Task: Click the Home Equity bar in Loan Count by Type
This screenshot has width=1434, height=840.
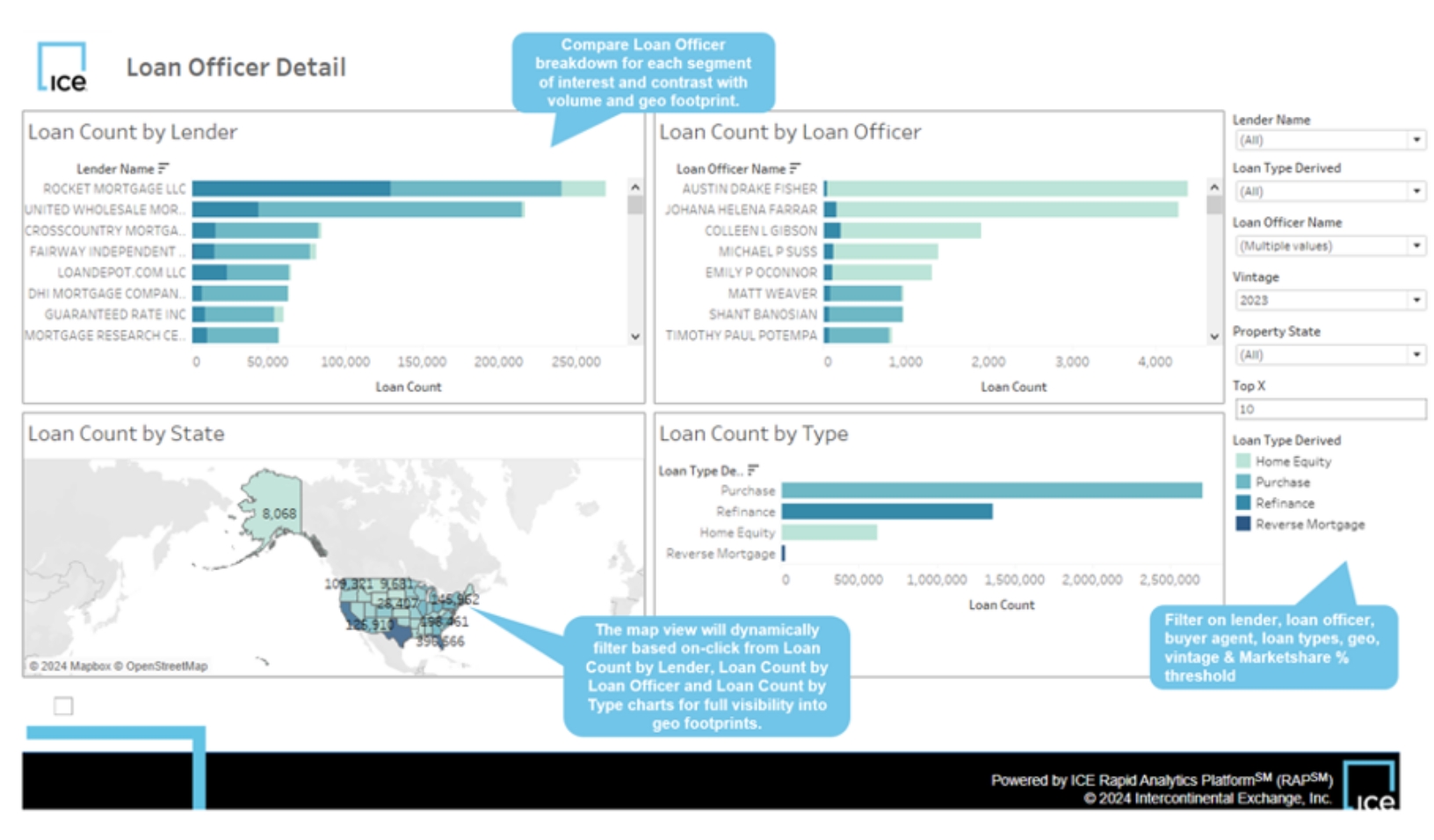Action: (x=829, y=532)
